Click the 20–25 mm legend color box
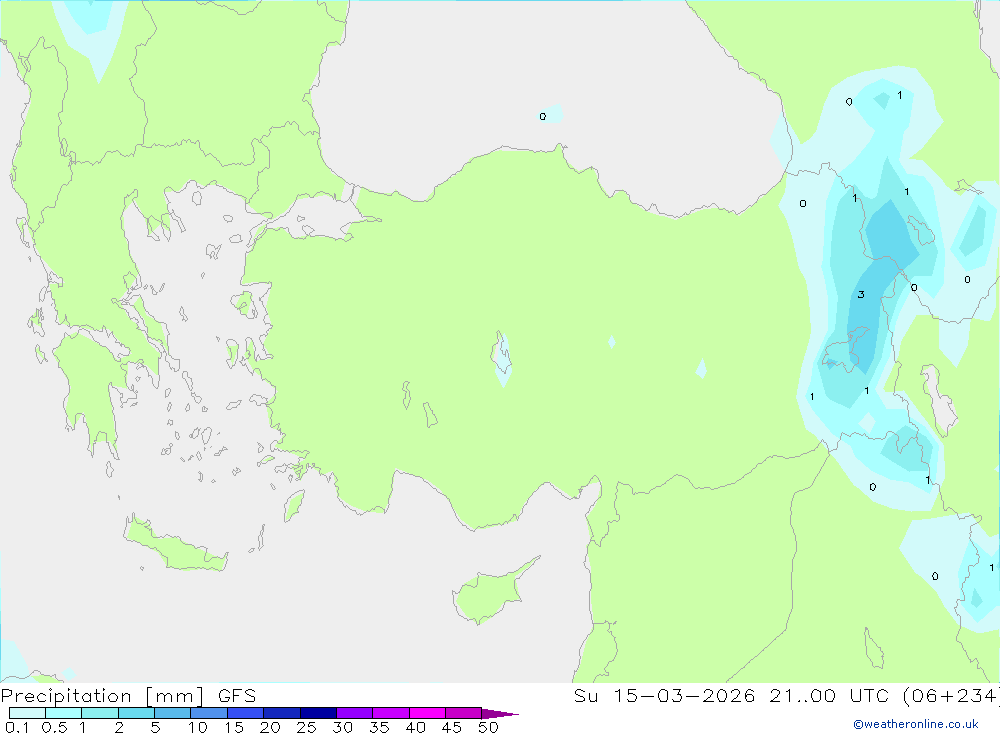1000x733 pixels. (x=281, y=713)
